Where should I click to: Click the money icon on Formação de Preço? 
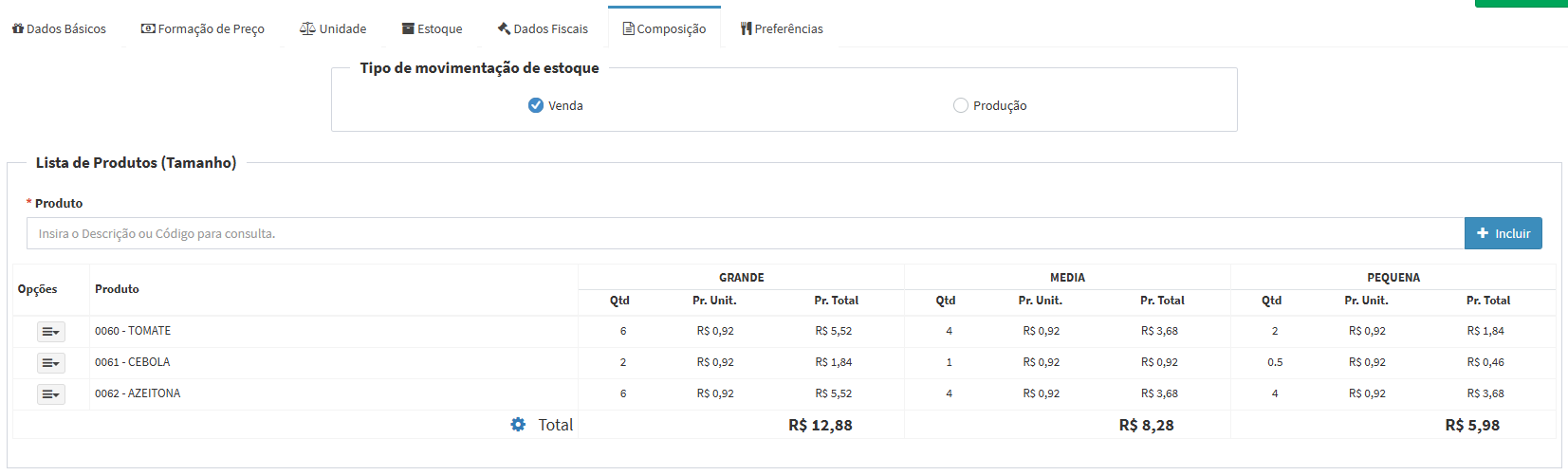(x=148, y=28)
